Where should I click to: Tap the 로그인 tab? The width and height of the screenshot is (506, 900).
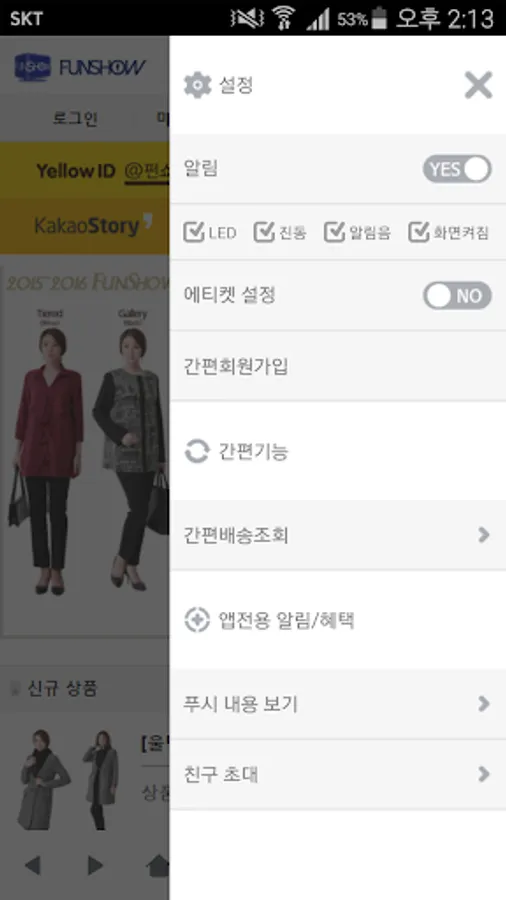(x=75, y=119)
